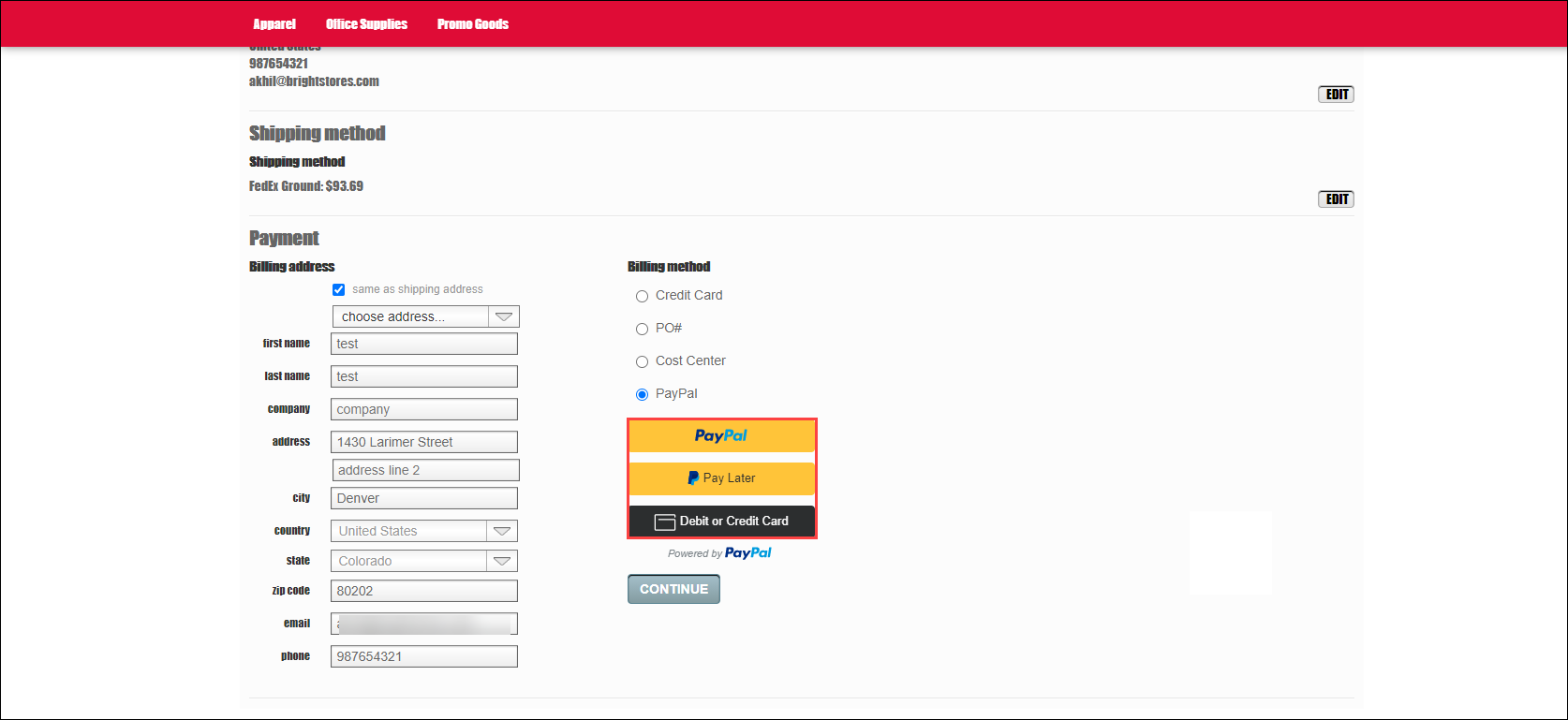Click the FedEx Ground: $93.69 text
Viewport: 1568px width, 720px height.
pyautogui.click(x=306, y=186)
